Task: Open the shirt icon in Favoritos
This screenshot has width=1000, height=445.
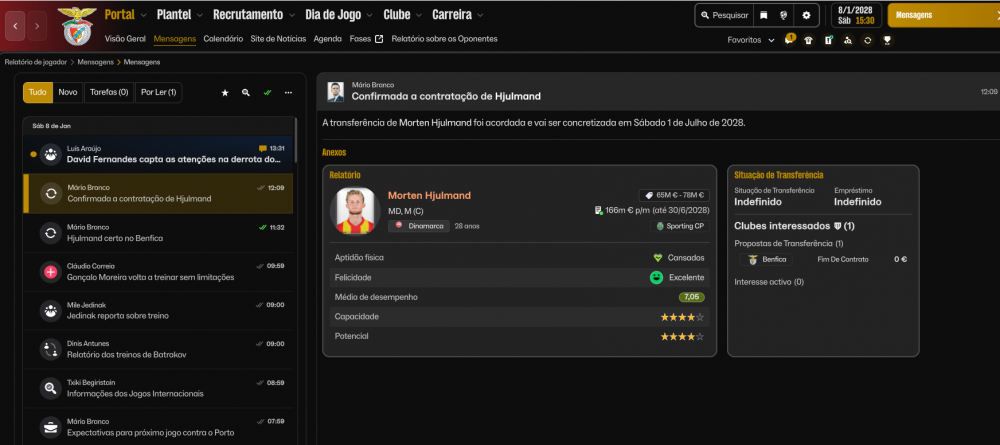Action: [x=809, y=40]
